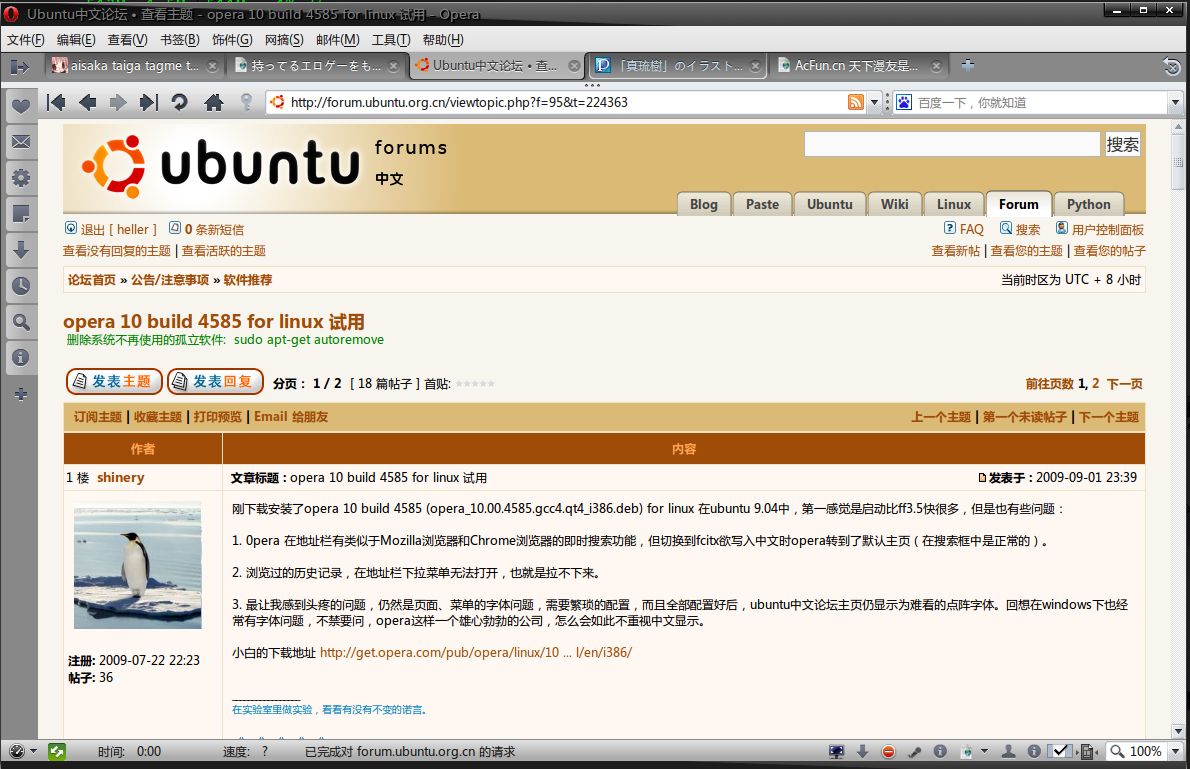Close the Ubuntu中文论坛 tab
Viewport: 1190px width, 769px height.
click(575, 66)
